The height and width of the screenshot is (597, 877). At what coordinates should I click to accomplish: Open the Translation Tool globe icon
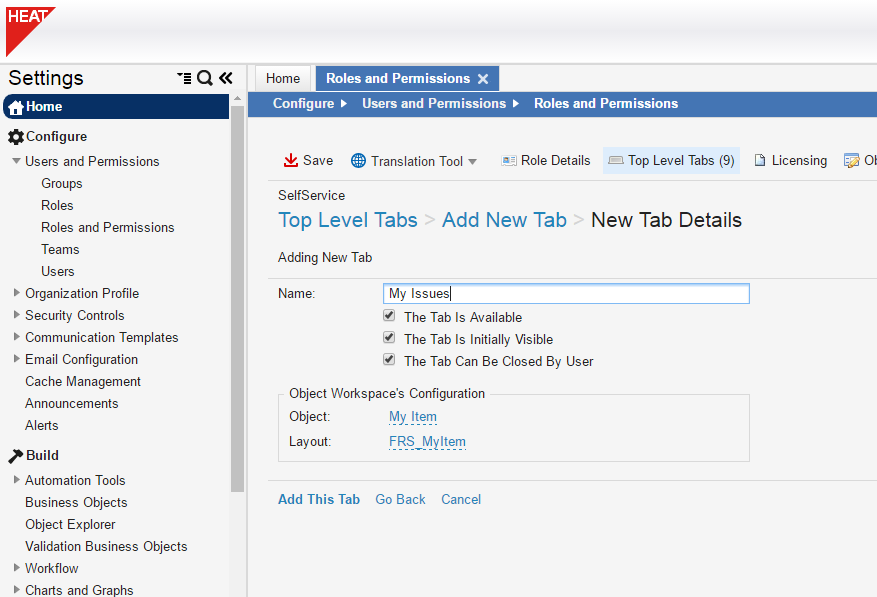click(357, 160)
